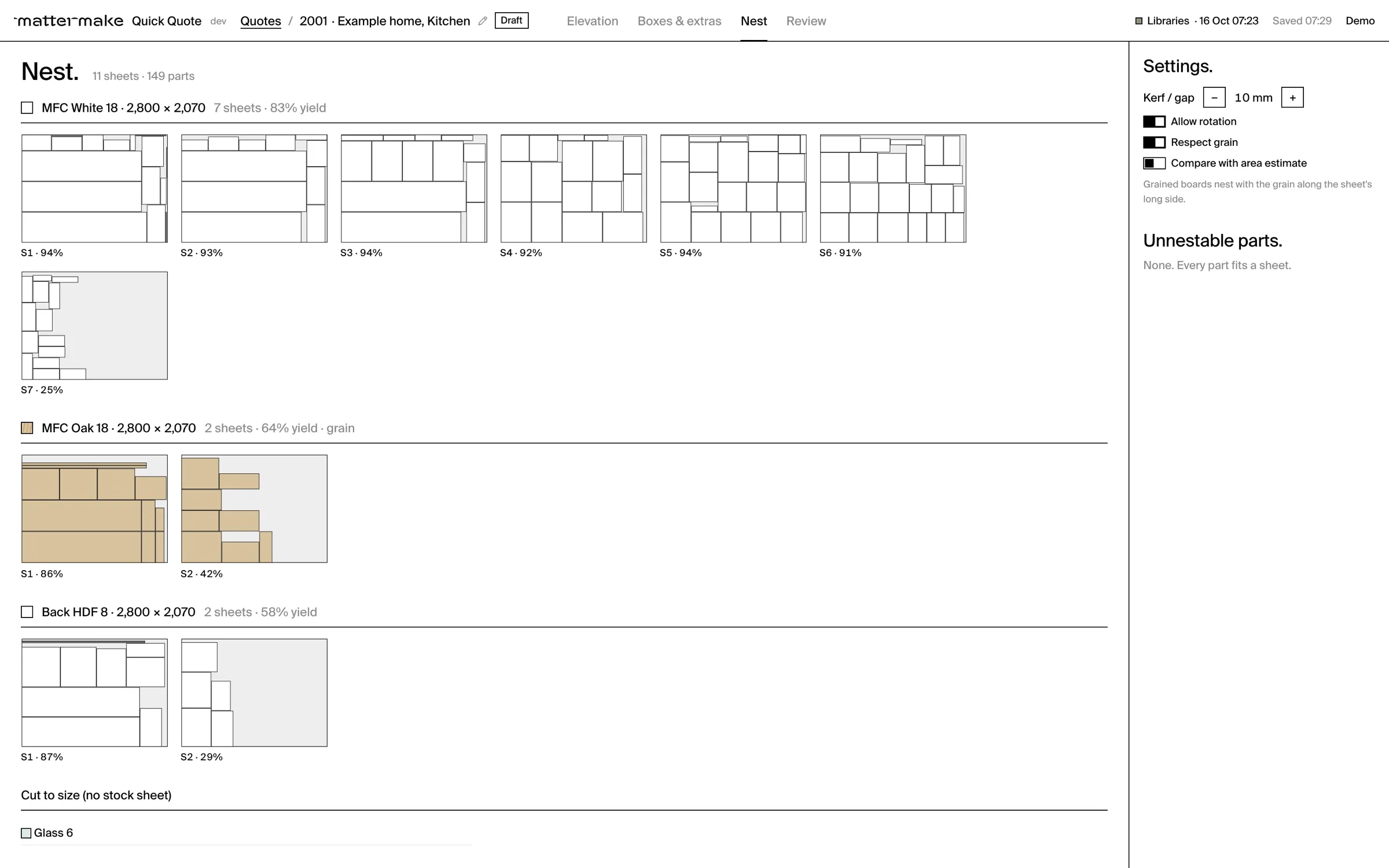Click the pencil icon to rename the quote
Image resolution: width=1389 pixels, height=868 pixels.
click(x=483, y=21)
